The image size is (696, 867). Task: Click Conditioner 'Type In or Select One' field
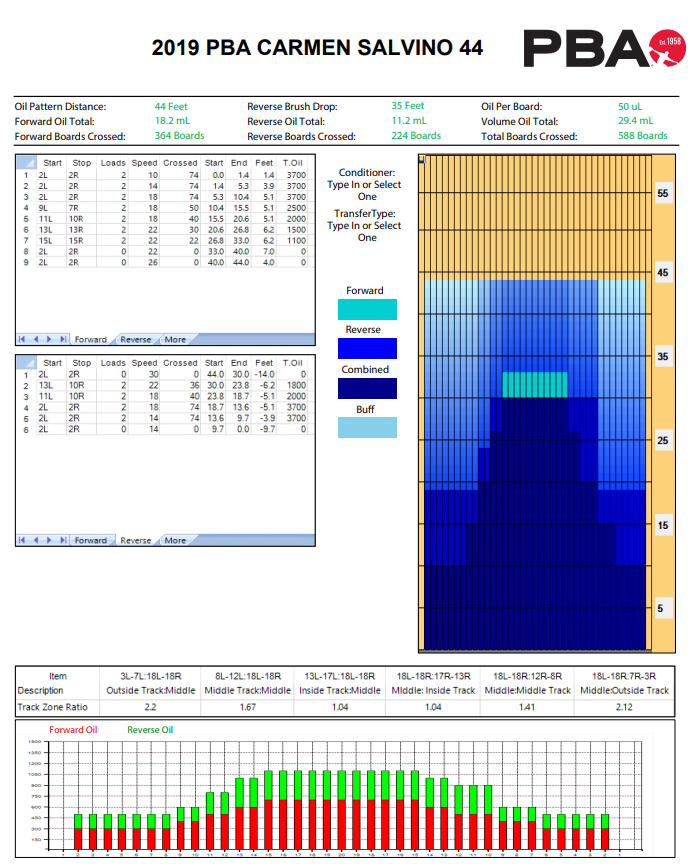coord(364,191)
